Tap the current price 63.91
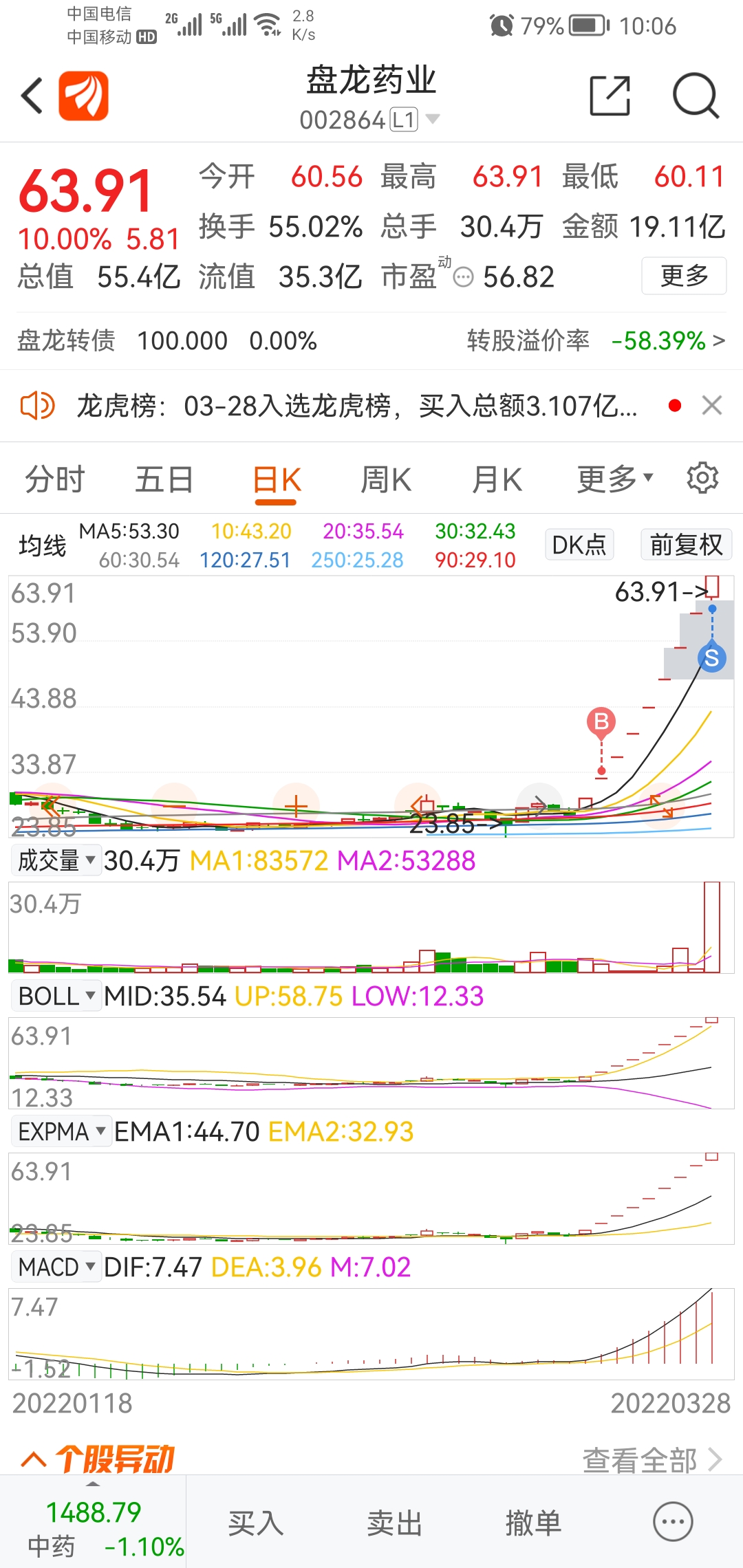Viewport: 743px width, 1568px height. [x=85, y=190]
